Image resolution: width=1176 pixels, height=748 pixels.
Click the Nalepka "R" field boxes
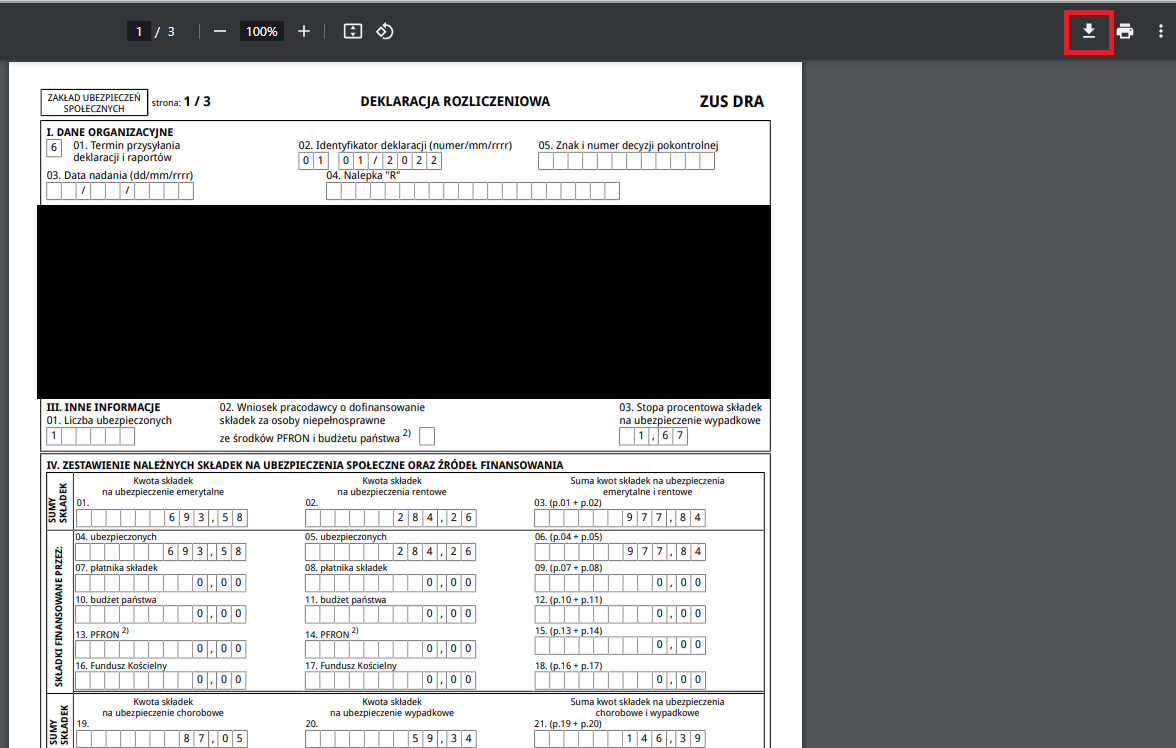[472, 191]
